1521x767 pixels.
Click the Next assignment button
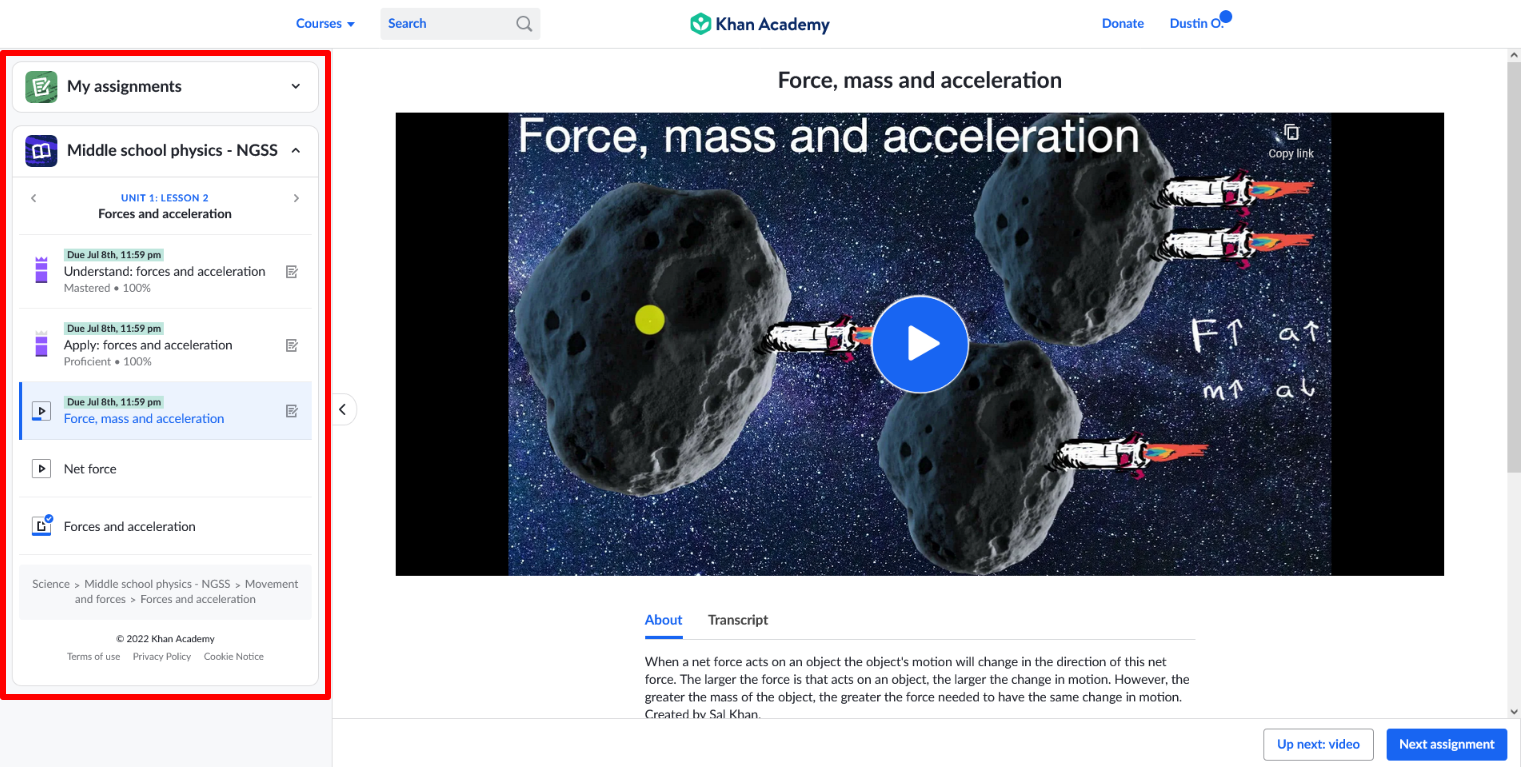coord(1446,744)
